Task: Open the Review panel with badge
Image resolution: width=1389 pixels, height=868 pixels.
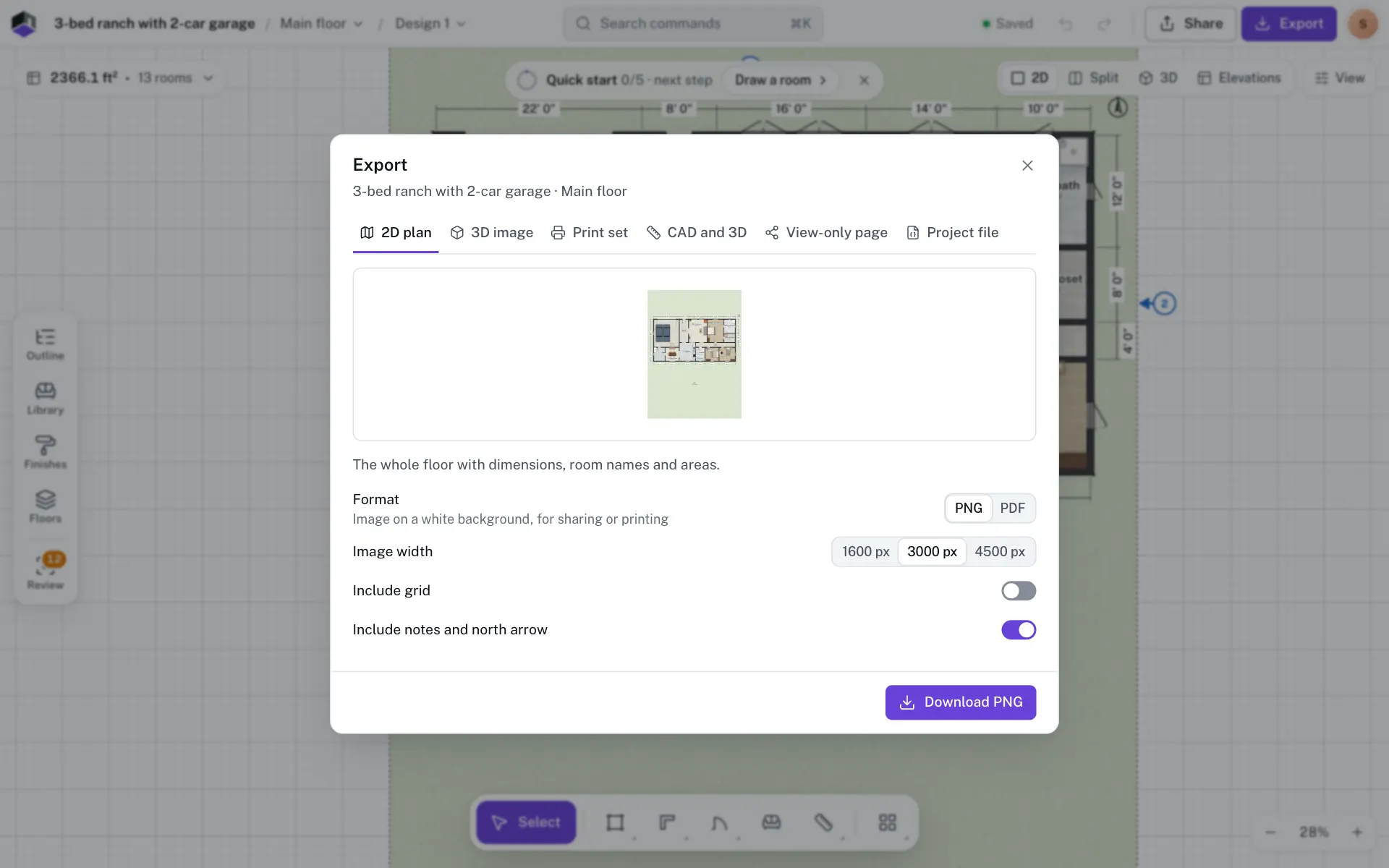Action: (45, 571)
